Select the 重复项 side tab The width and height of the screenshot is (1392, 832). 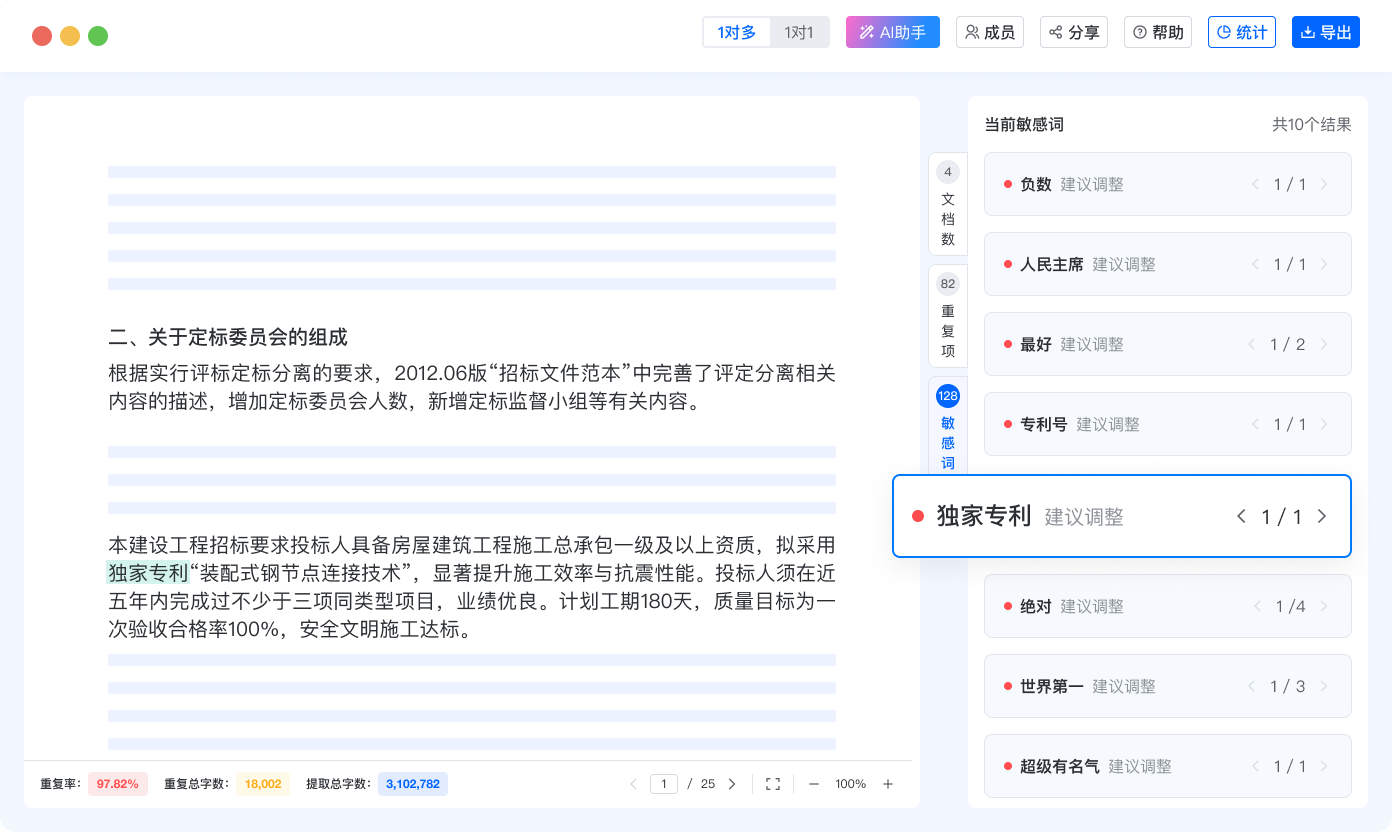point(948,316)
